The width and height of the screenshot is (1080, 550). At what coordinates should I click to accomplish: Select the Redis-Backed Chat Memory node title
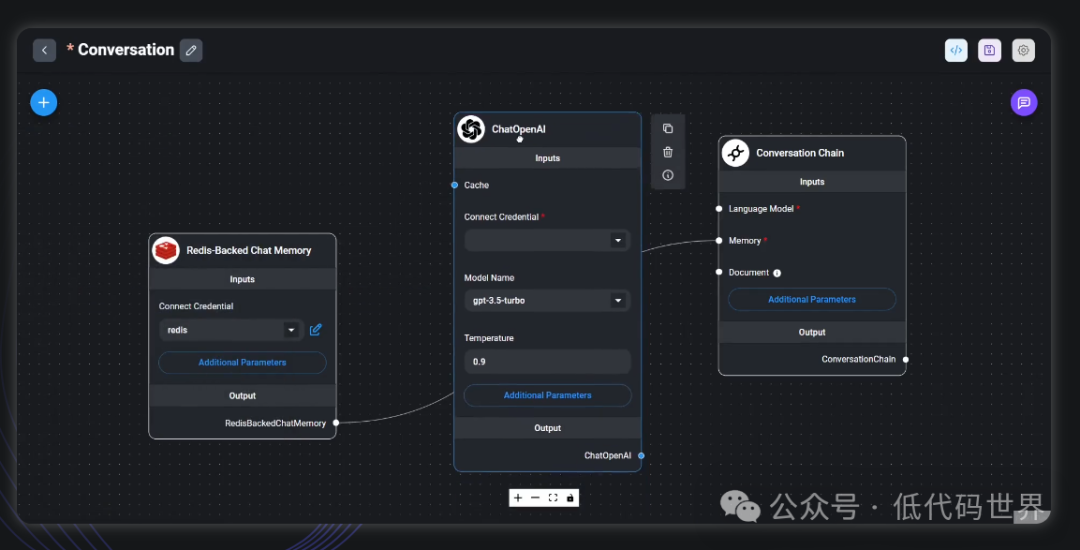(249, 251)
